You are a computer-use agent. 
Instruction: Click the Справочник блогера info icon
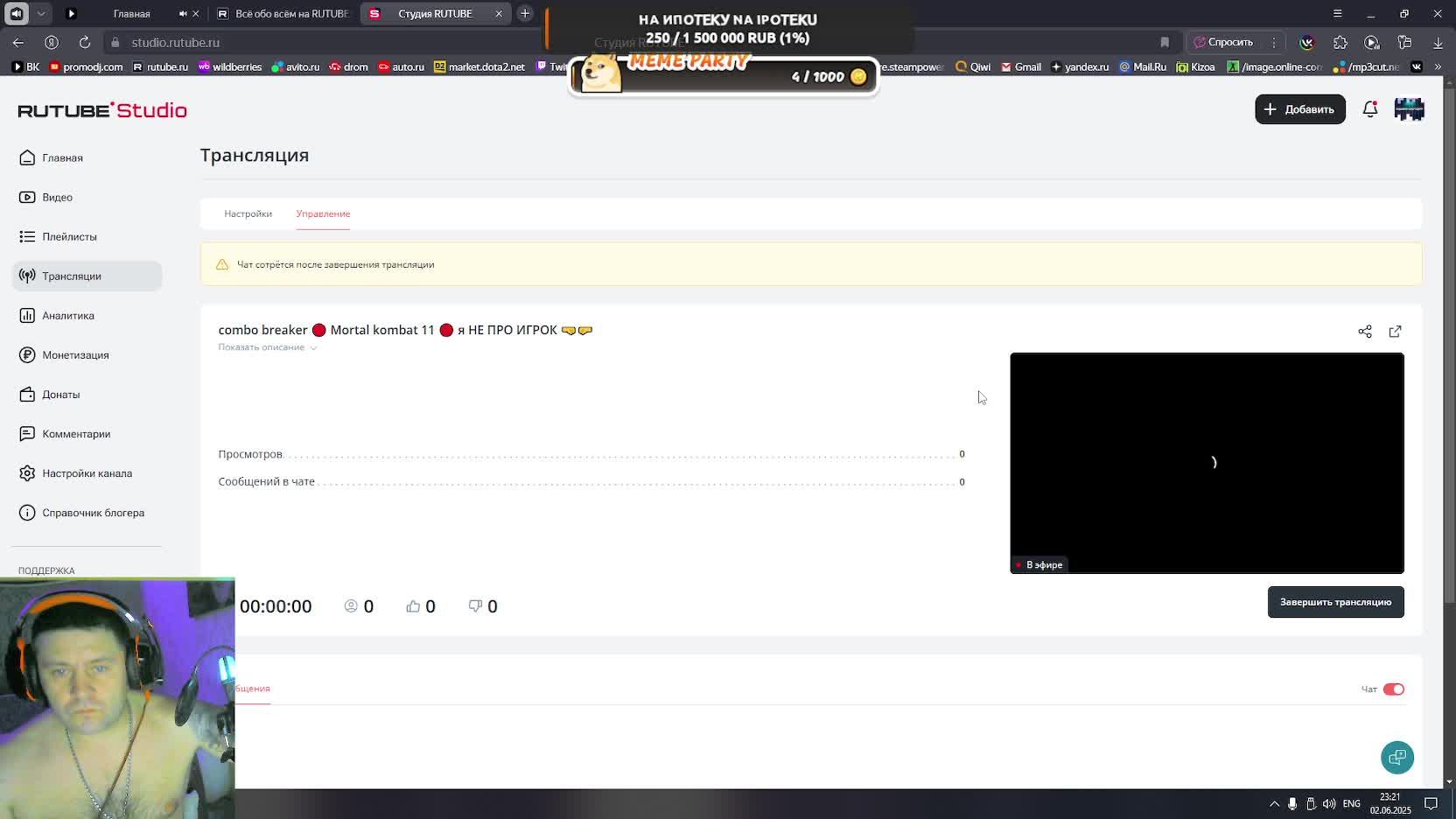point(27,513)
